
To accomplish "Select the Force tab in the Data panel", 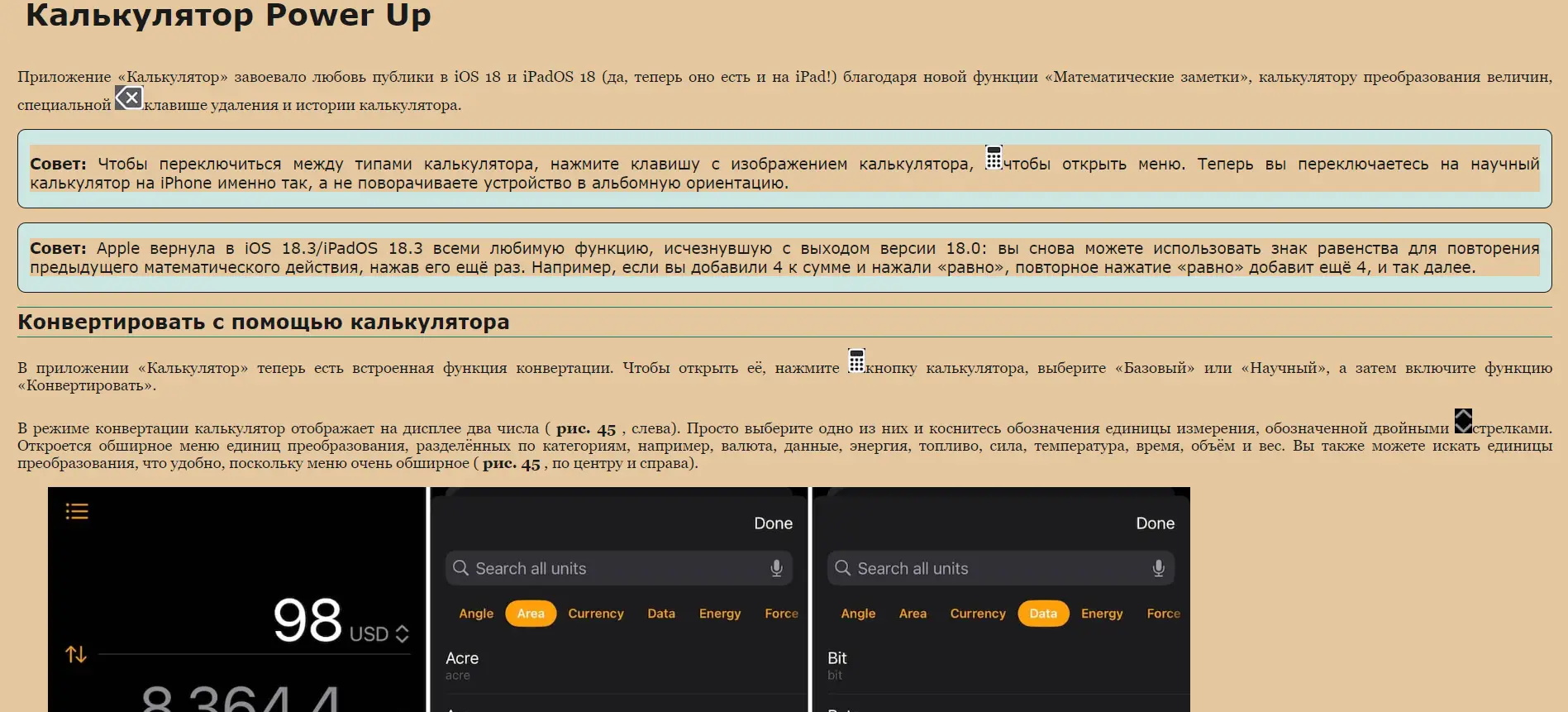I will [1163, 614].
